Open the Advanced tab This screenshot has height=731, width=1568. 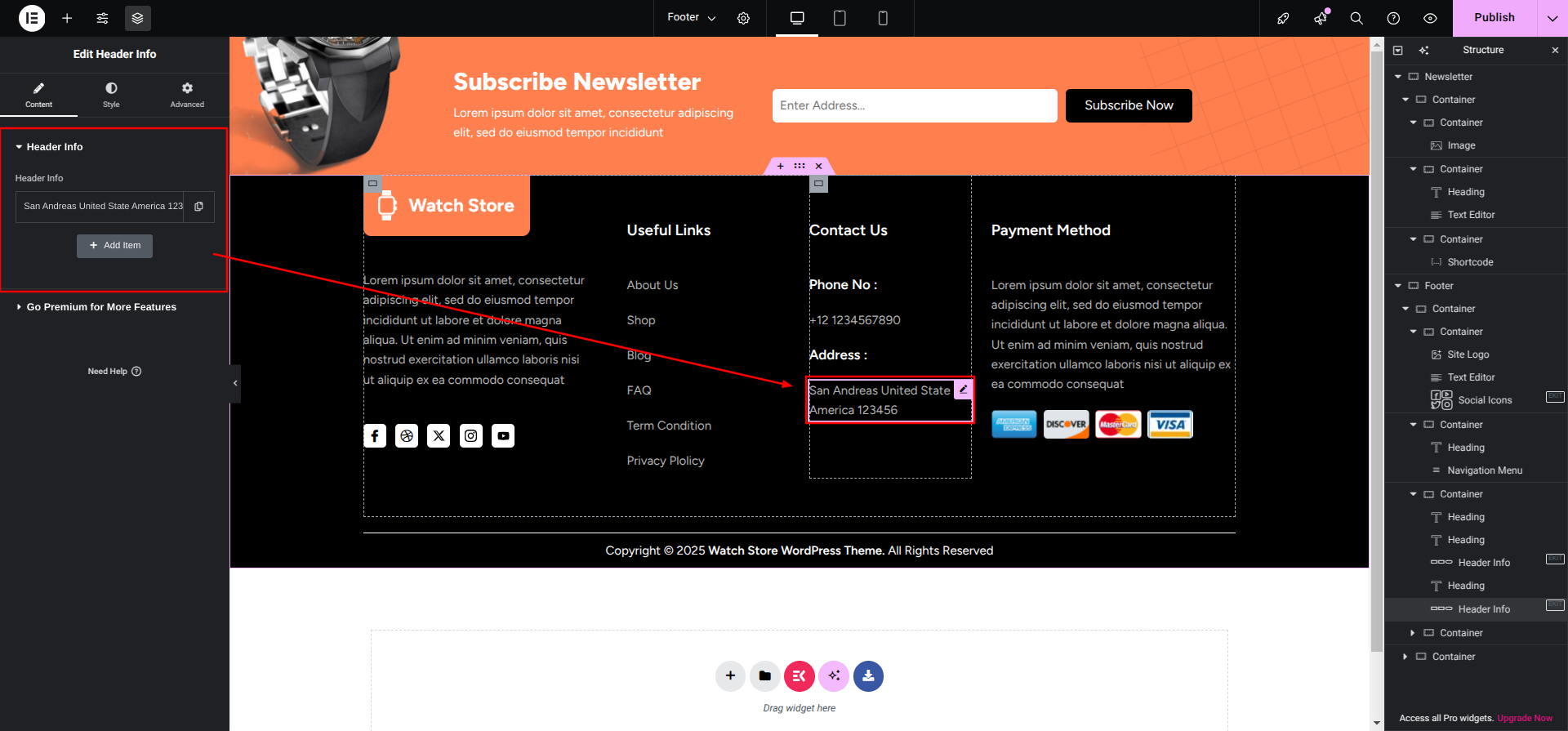pyautogui.click(x=187, y=95)
